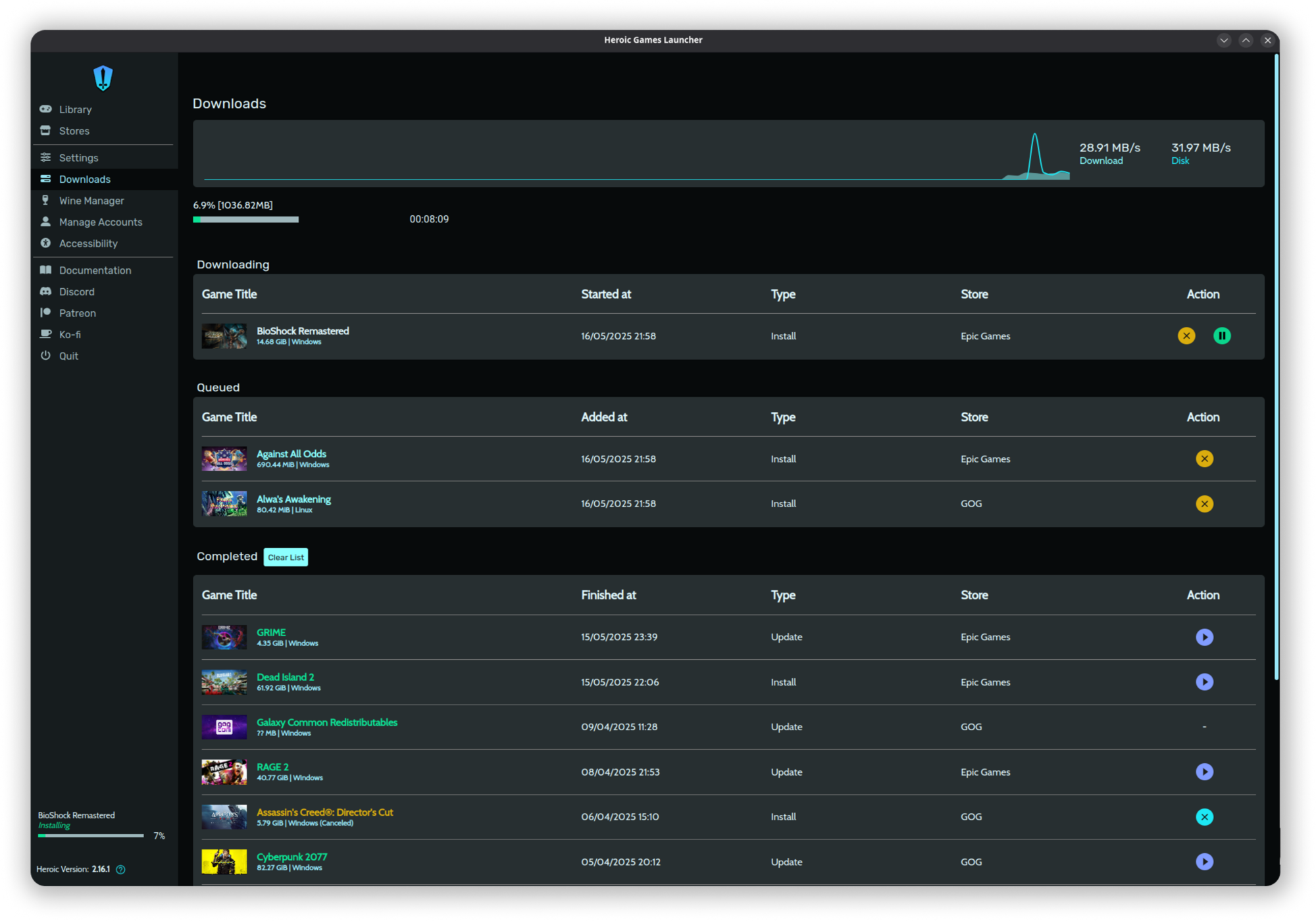Open the Library section
Viewport: 1316px width, 921px height.
[x=75, y=109]
